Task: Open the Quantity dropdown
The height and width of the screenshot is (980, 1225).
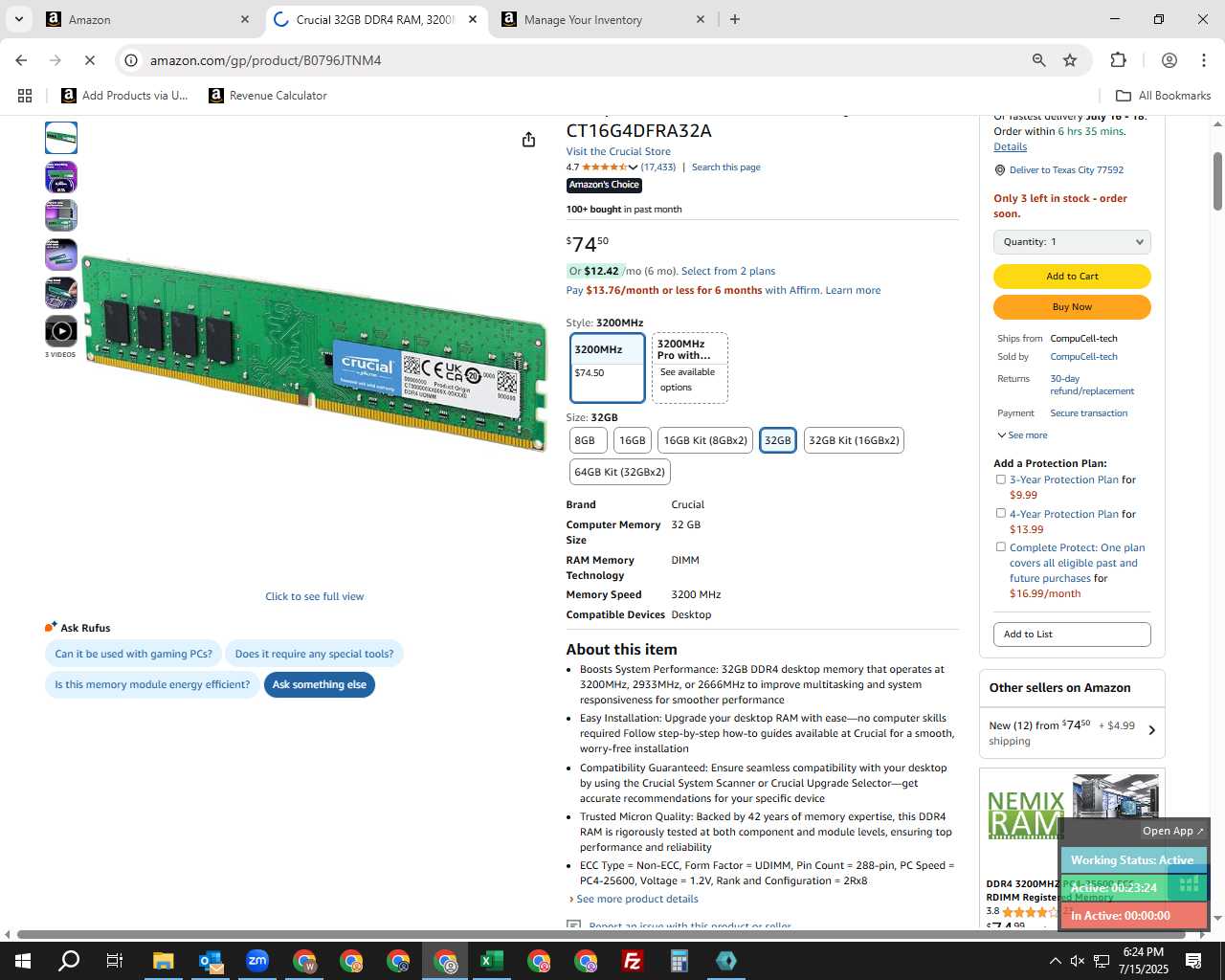Action: click(x=1072, y=242)
